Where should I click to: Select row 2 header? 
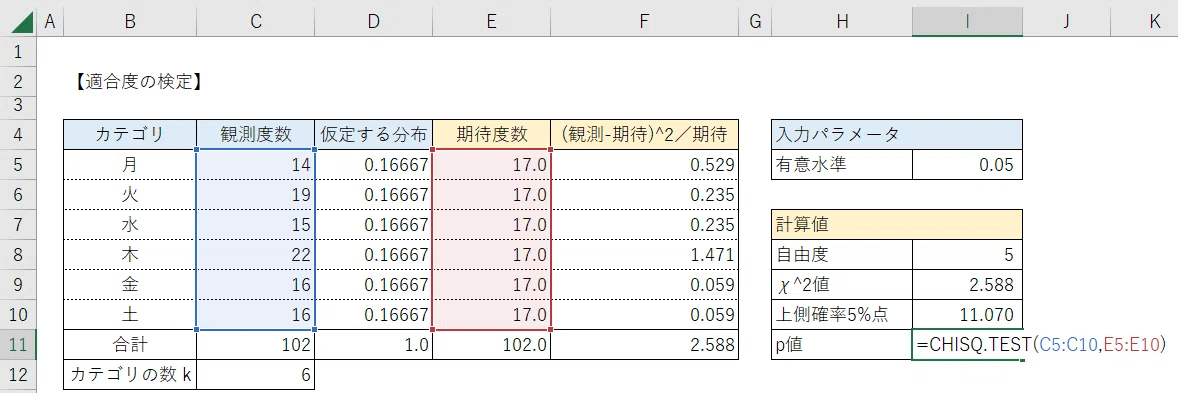point(18,81)
